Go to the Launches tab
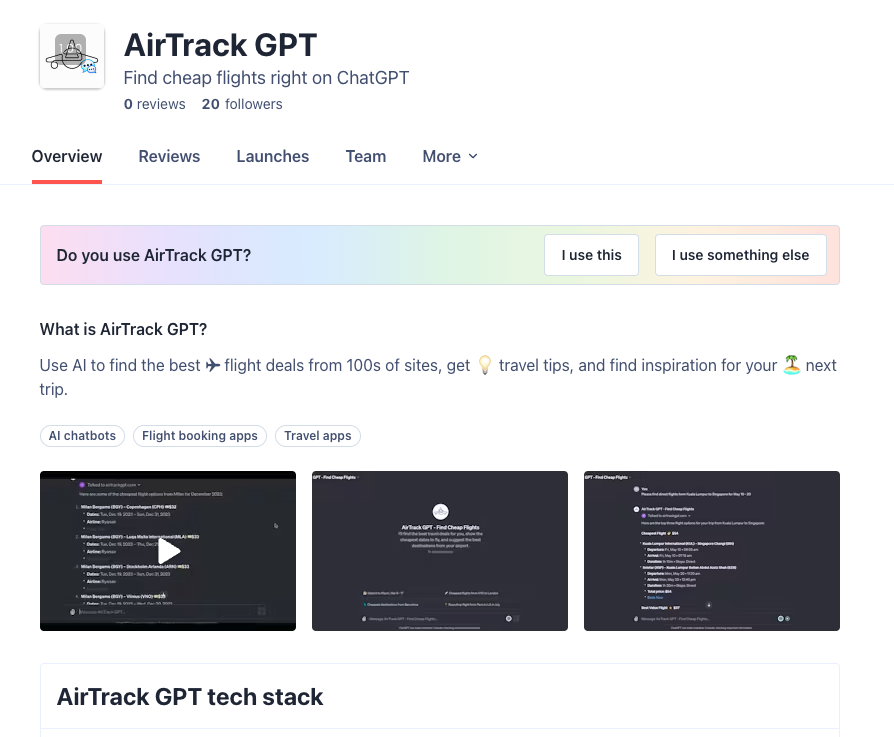 [273, 156]
